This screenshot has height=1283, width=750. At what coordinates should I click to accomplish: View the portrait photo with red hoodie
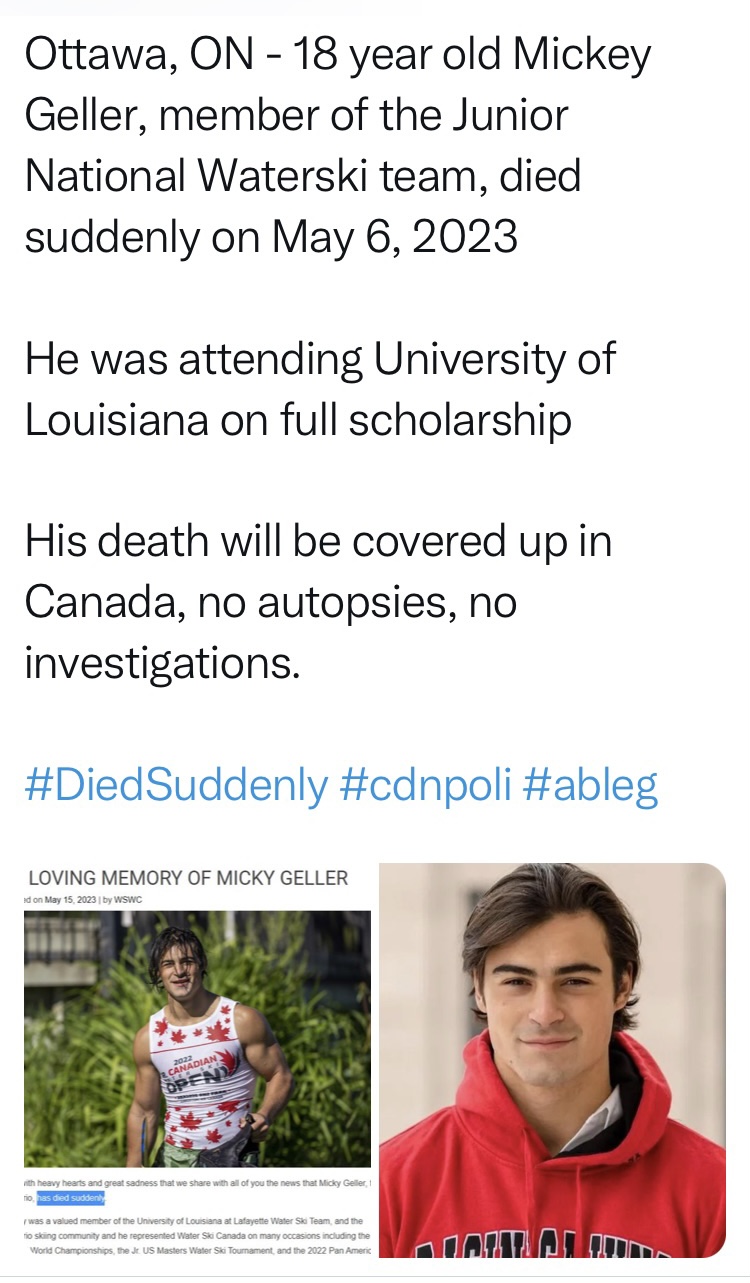pyautogui.click(x=553, y=1060)
